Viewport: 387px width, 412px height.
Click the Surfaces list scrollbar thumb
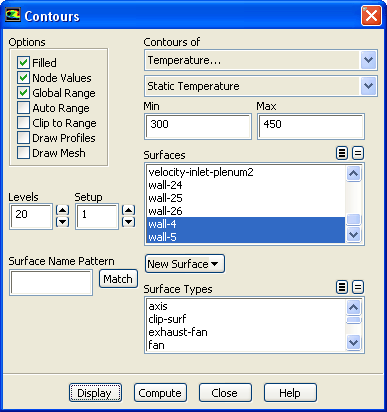click(353, 219)
